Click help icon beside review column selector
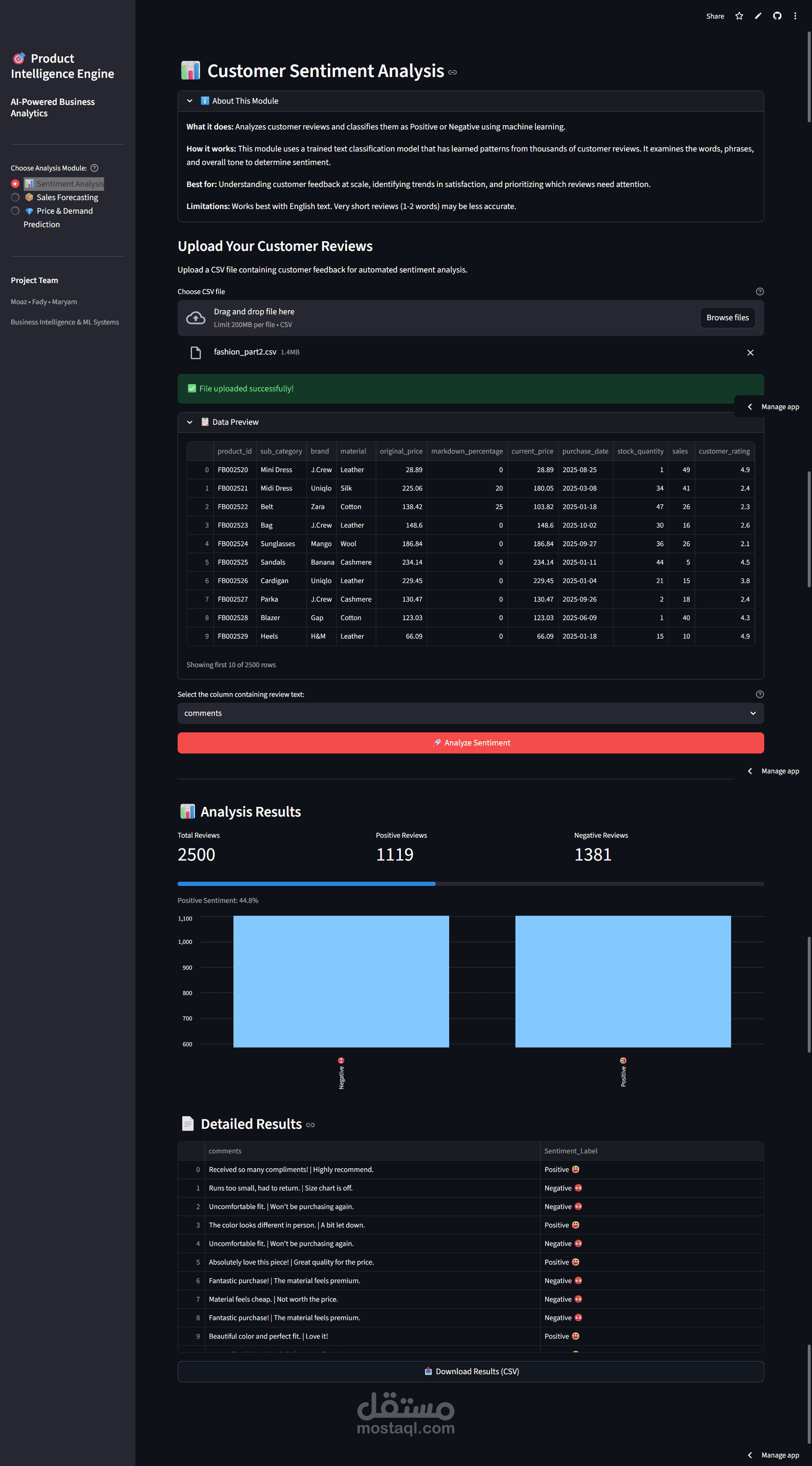812x1466 pixels. coord(759,694)
